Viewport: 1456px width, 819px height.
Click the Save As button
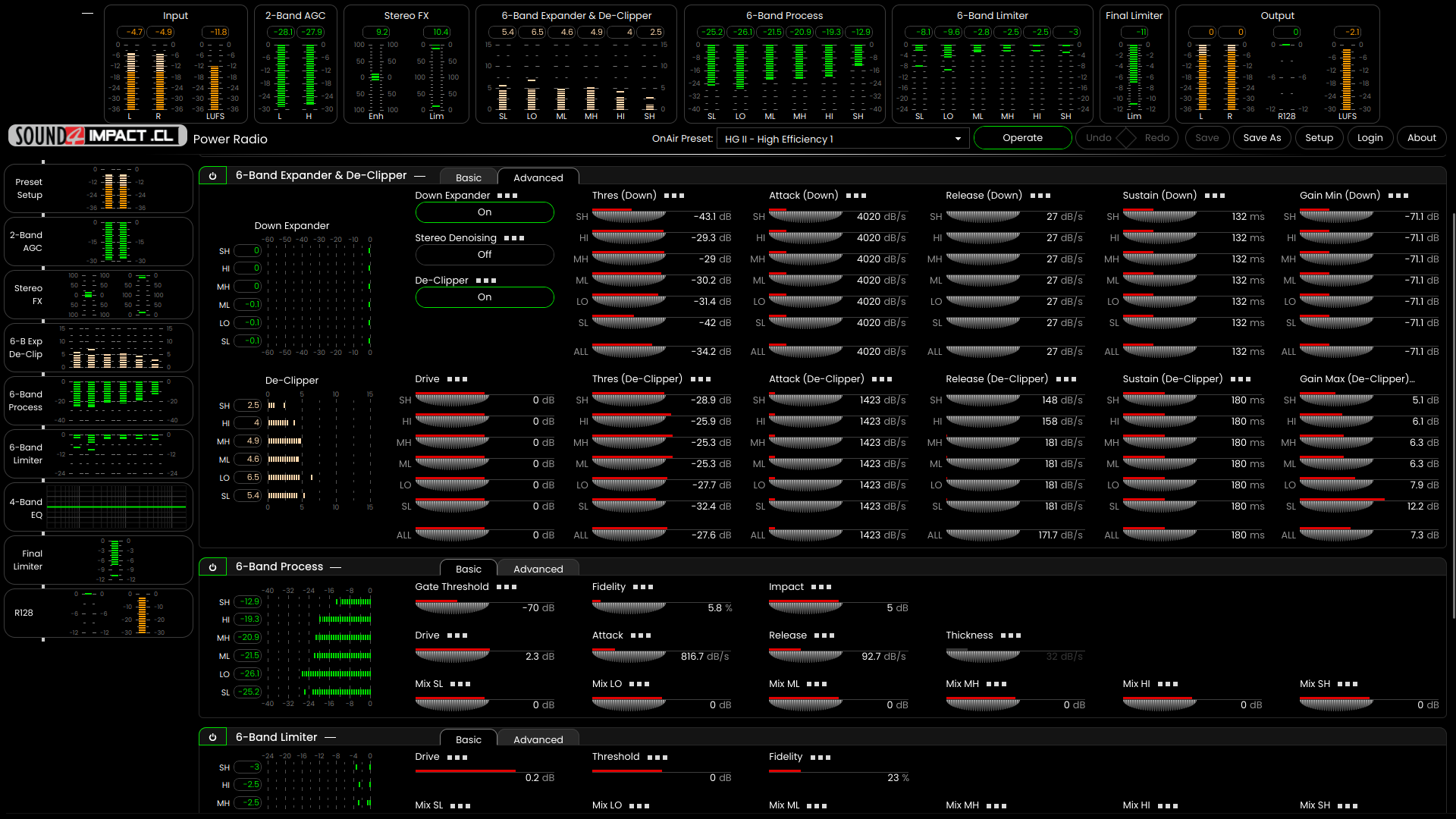point(1261,138)
